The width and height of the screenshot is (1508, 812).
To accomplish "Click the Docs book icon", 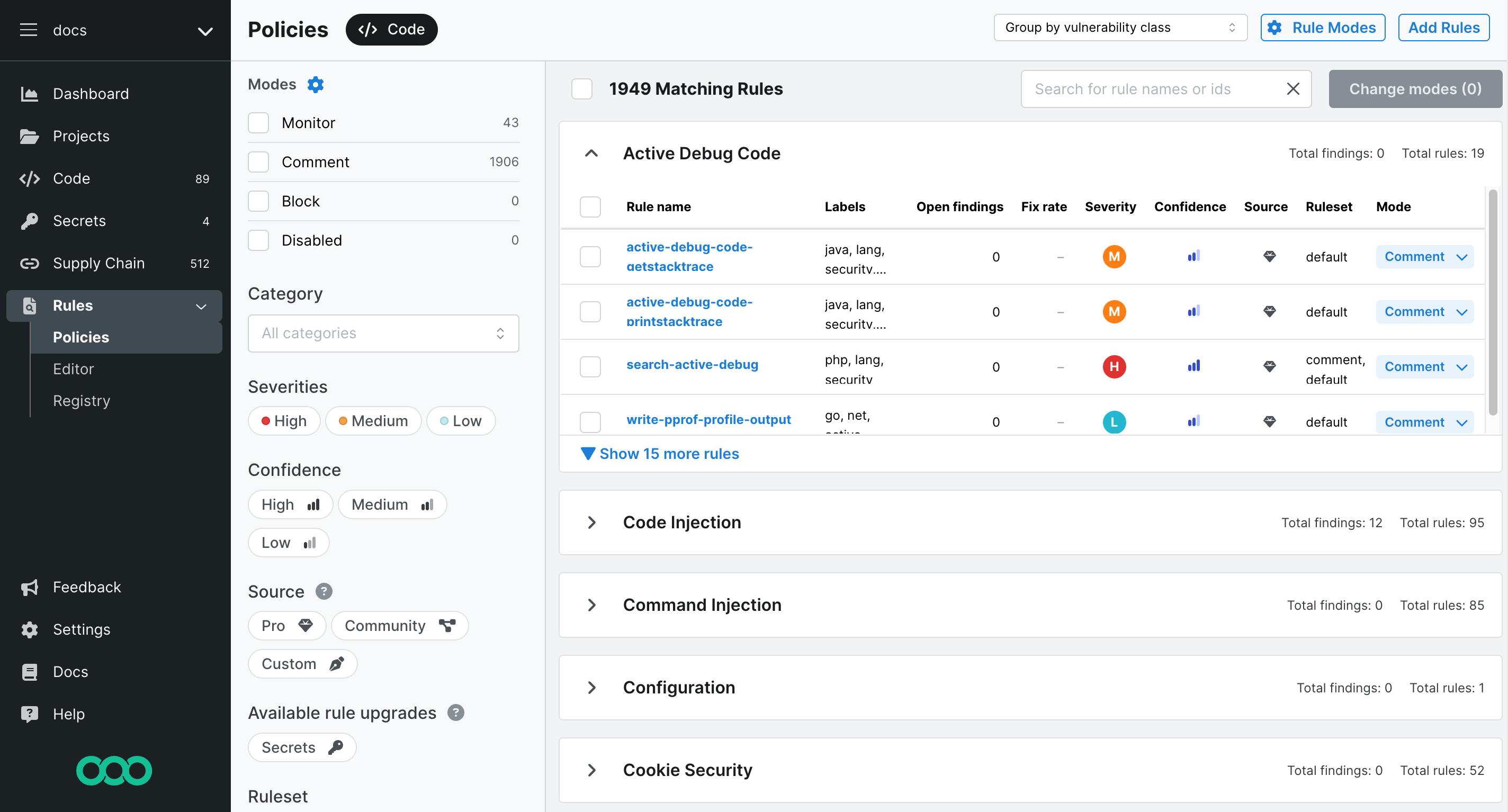I will pos(29,672).
